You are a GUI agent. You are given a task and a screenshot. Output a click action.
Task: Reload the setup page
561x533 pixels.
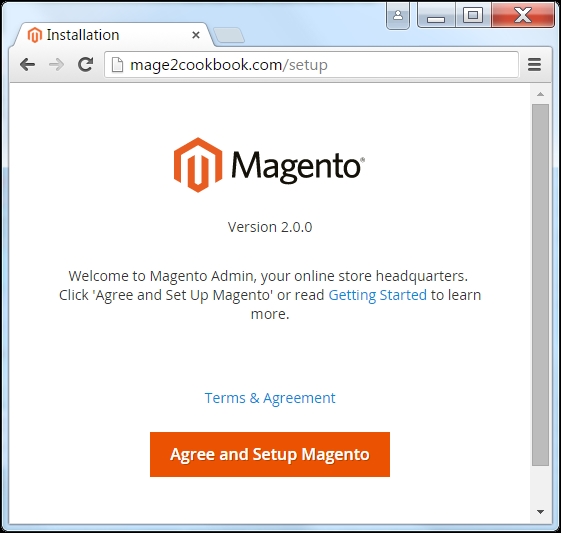click(x=86, y=64)
